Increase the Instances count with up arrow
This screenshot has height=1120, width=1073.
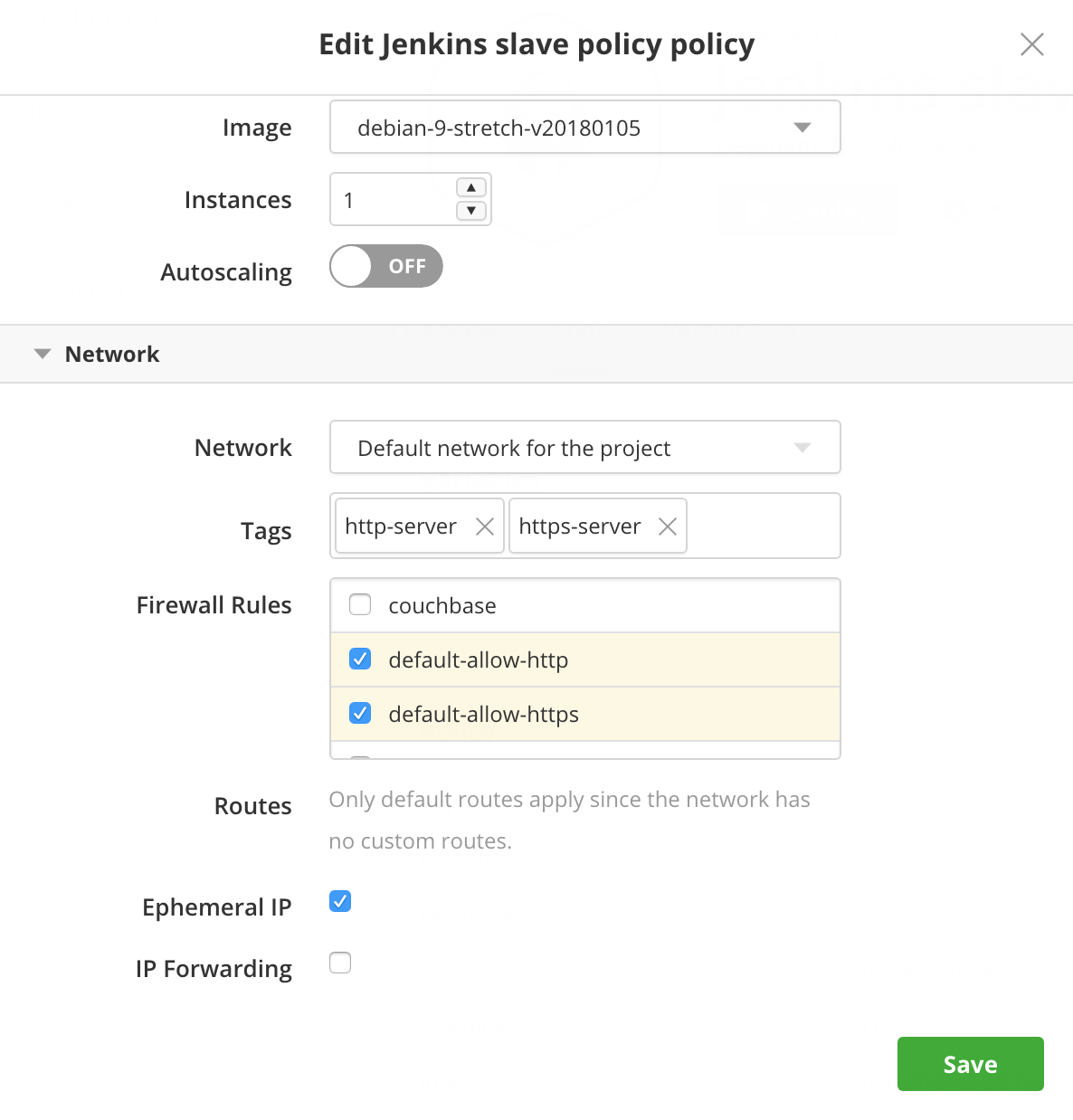click(x=471, y=187)
